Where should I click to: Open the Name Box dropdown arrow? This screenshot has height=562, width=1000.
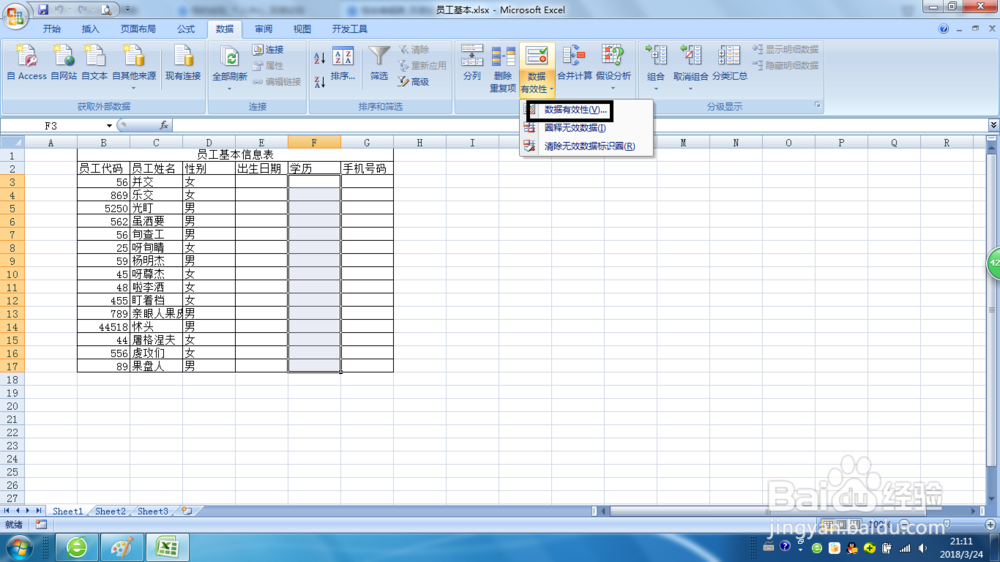click(109, 126)
